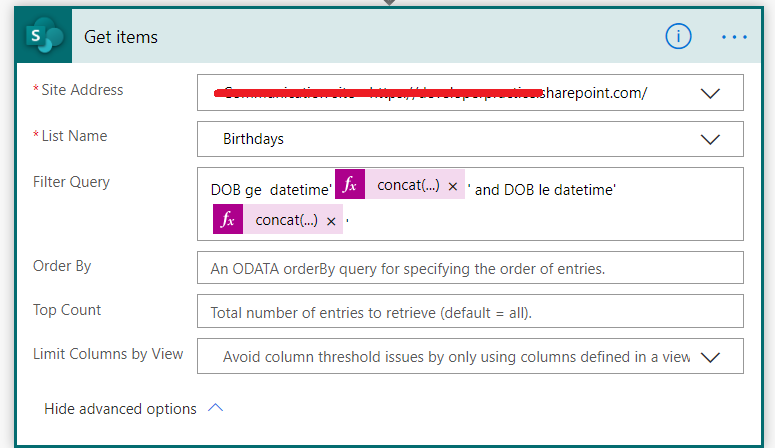The width and height of the screenshot is (775, 448).
Task: Open the three-dots action menu
Action: coord(734,37)
